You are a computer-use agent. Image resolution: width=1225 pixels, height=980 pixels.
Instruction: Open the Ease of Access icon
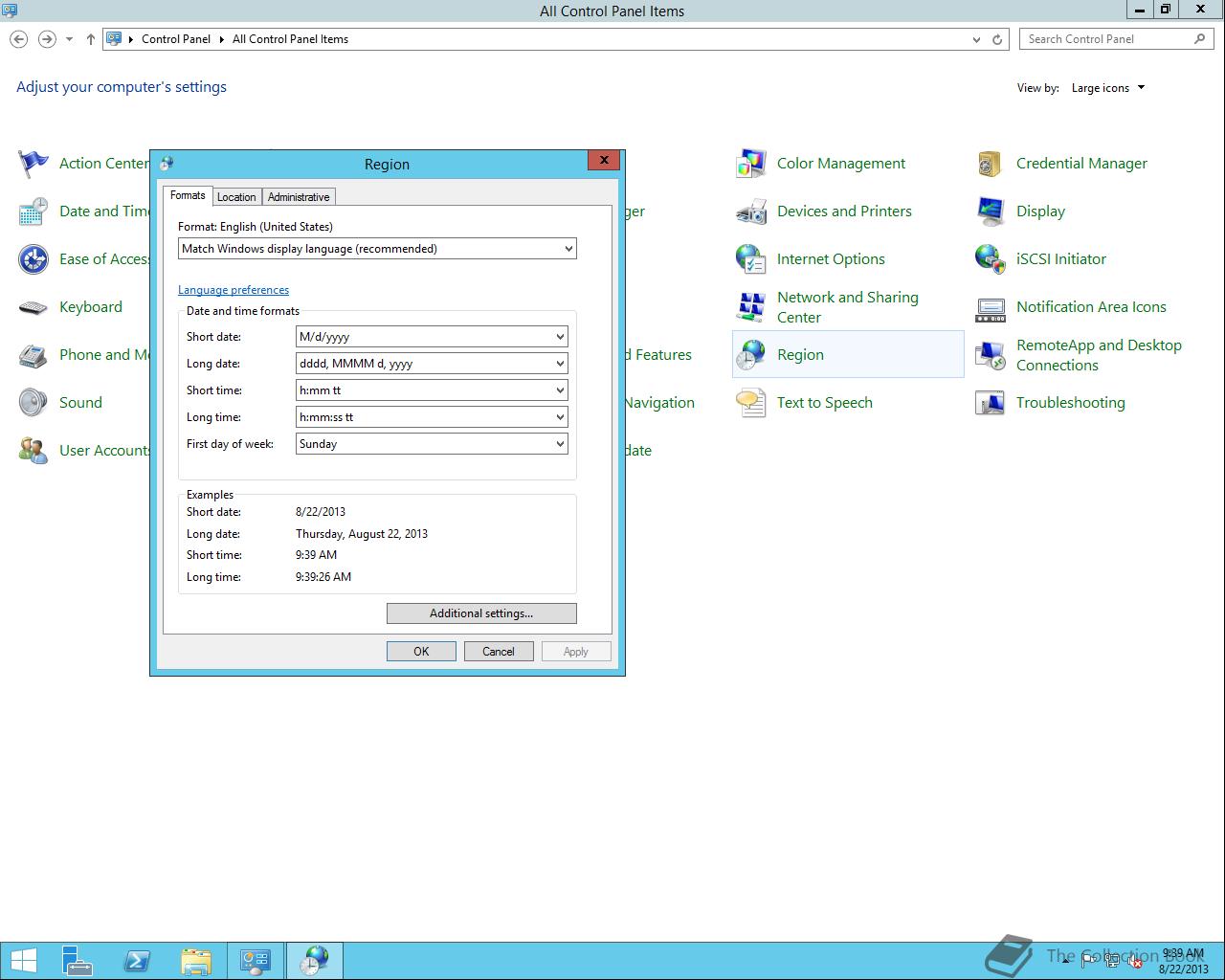click(33, 259)
